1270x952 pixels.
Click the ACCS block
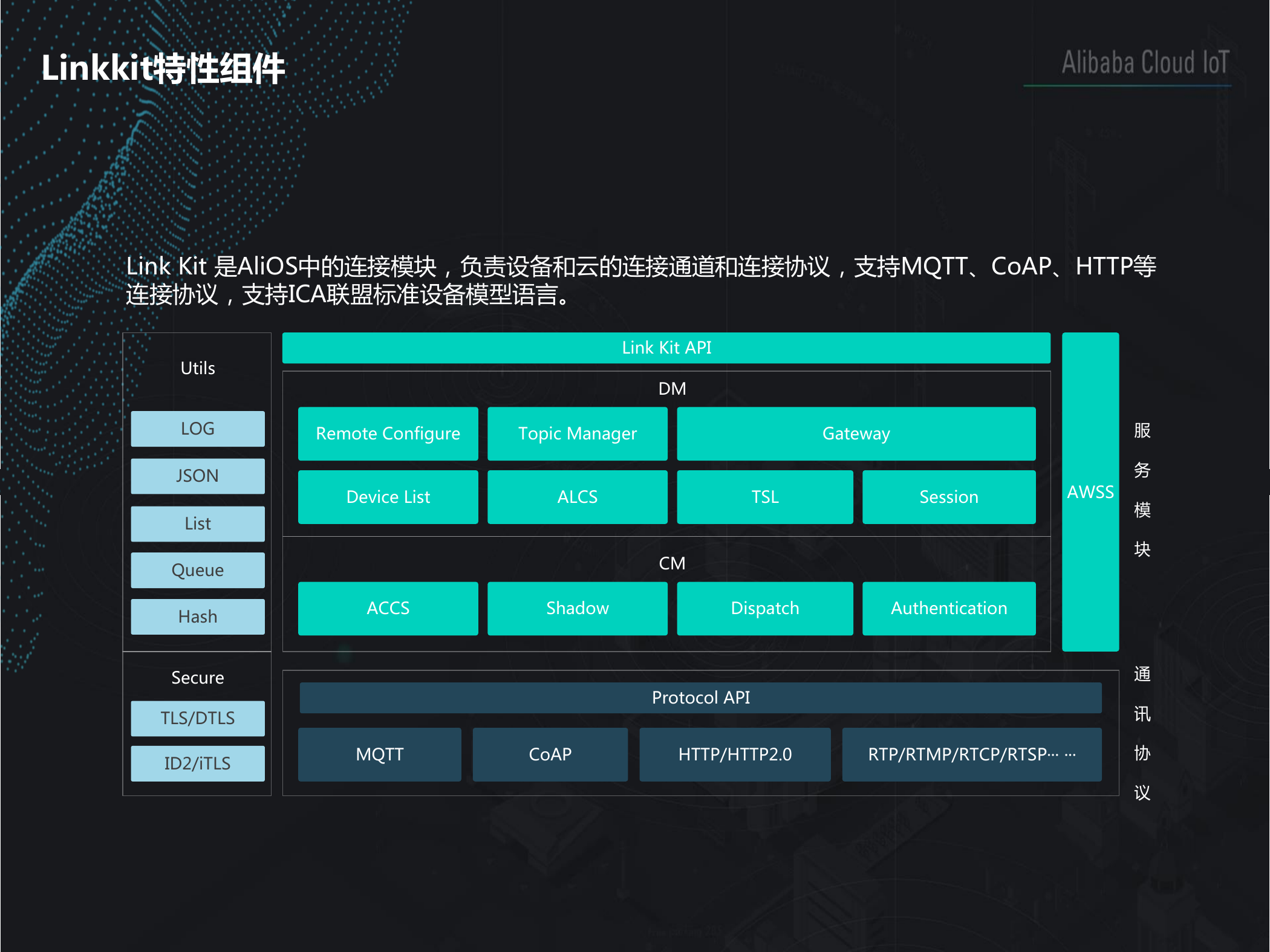pos(388,608)
